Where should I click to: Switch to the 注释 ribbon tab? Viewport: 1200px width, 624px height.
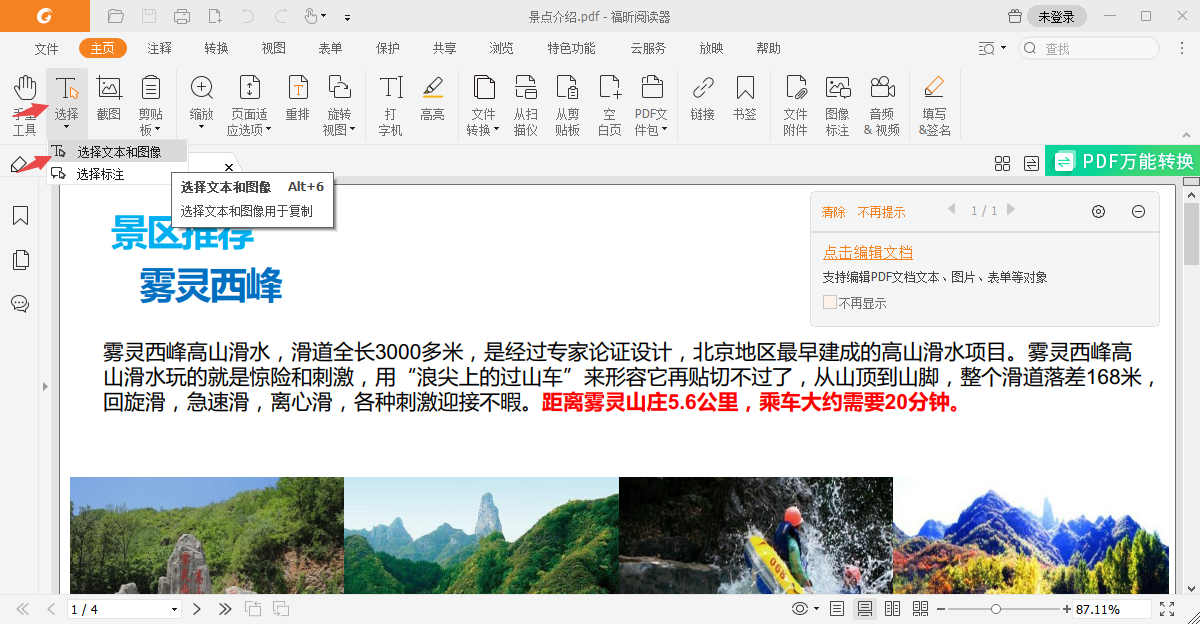159,47
